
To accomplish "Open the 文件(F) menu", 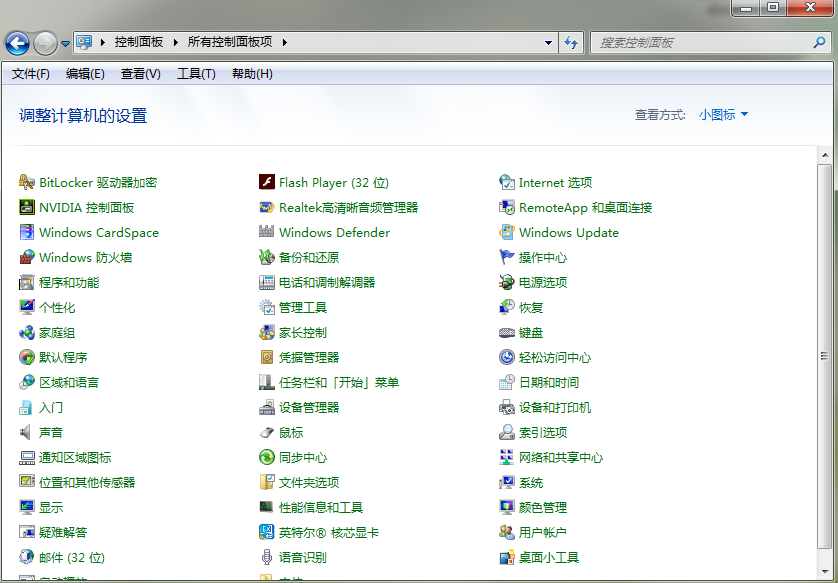I will 30,74.
